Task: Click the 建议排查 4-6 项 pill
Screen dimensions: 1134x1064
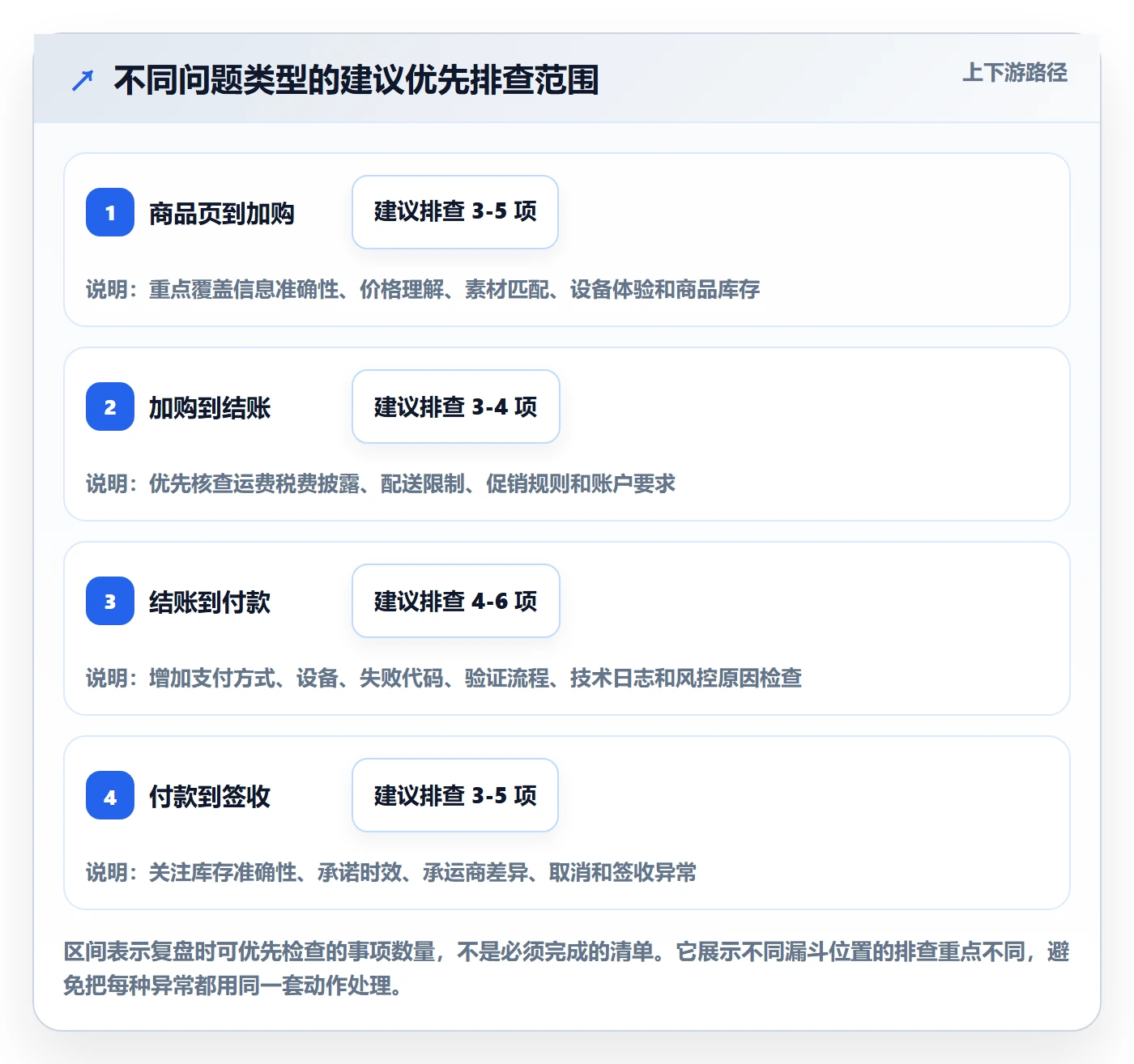Action: click(456, 601)
